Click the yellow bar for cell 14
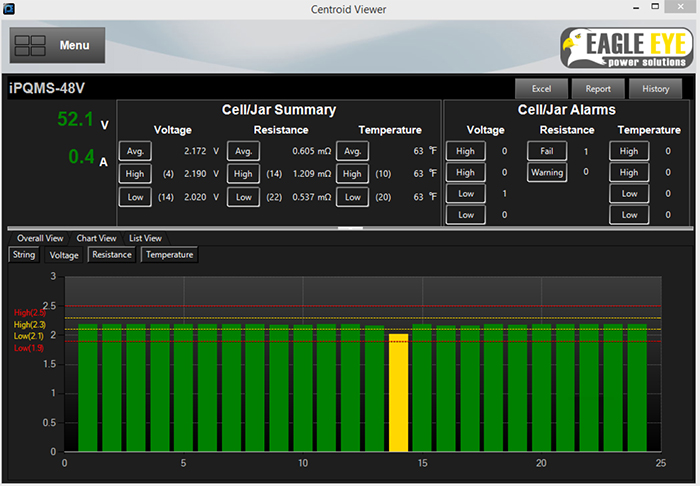700x486 pixels. (398, 392)
